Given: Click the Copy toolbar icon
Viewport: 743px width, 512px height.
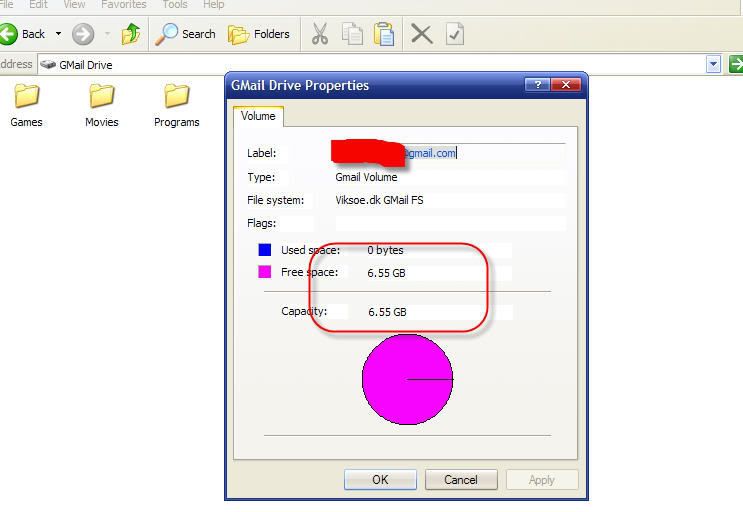Looking at the screenshot, I should point(352,34).
